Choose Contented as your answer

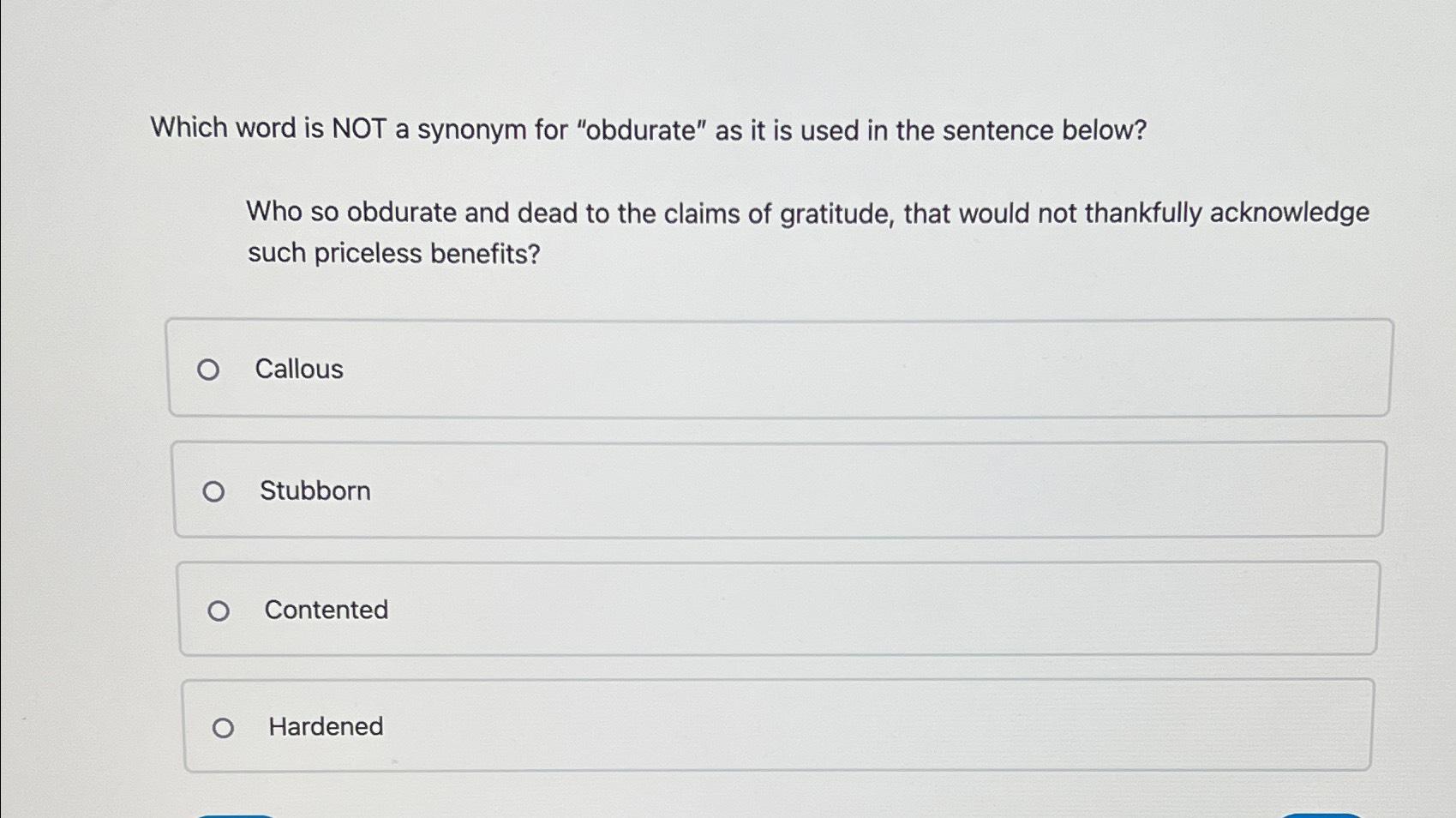click(x=327, y=610)
